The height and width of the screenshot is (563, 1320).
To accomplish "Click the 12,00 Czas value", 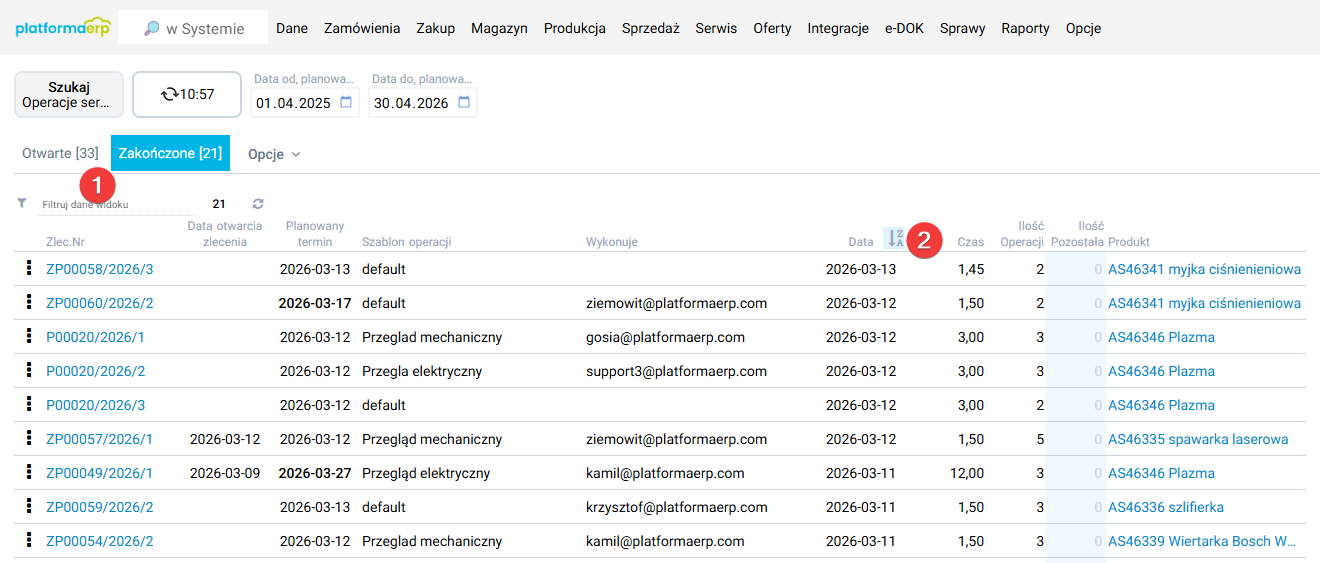I will pos(967,473).
